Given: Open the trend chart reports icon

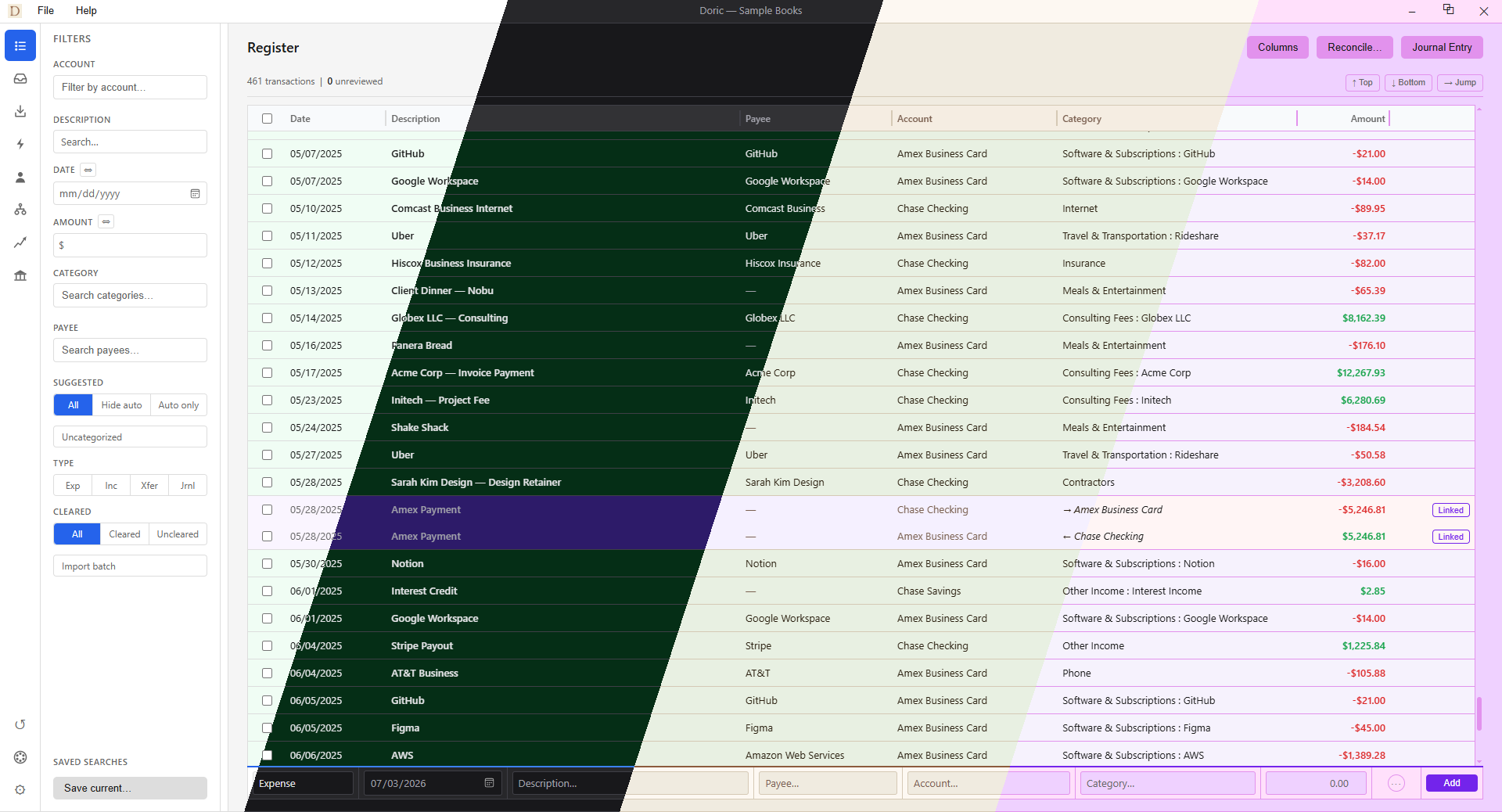Looking at the screenshot, I should pyautogui.click(x=20, y=243).
